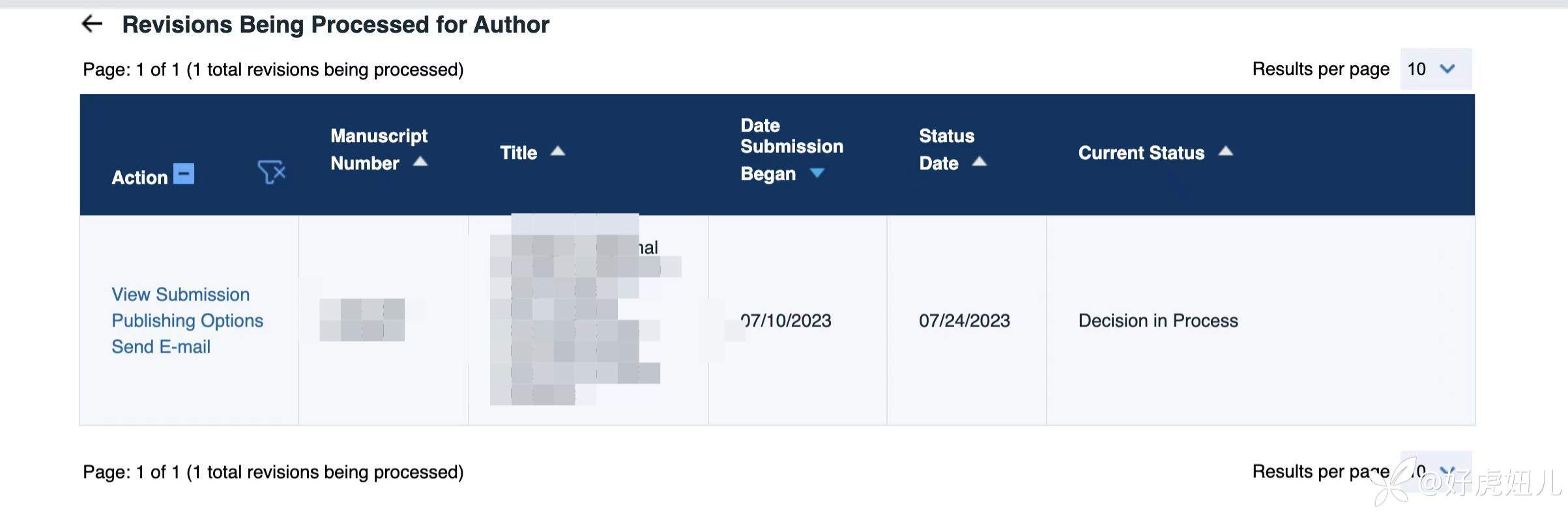
Task: Collapse the Action column minus toggle
Action: tap(184, 174)
